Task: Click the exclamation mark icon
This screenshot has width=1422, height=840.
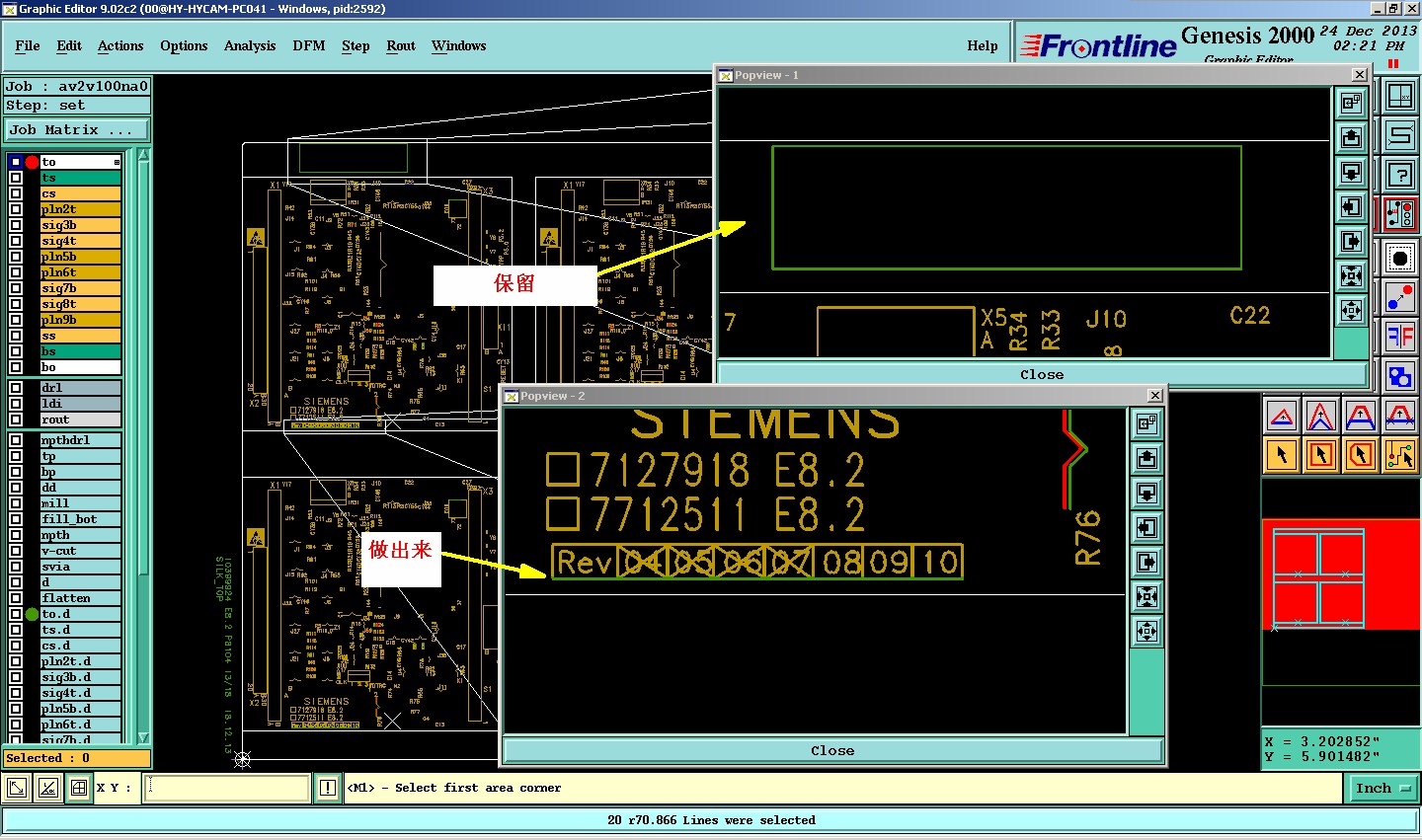Action: [x=328, y=788]
